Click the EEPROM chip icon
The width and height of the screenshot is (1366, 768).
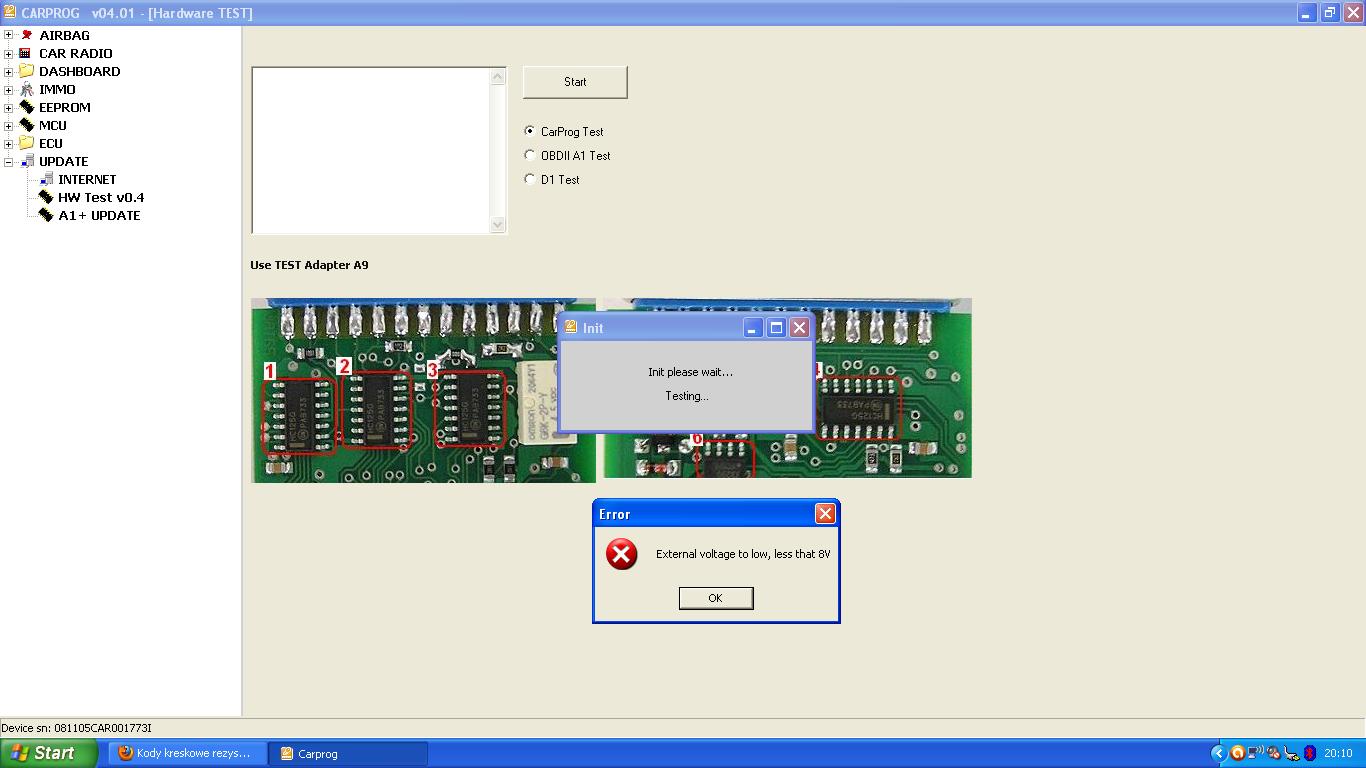tap(26, 107)
